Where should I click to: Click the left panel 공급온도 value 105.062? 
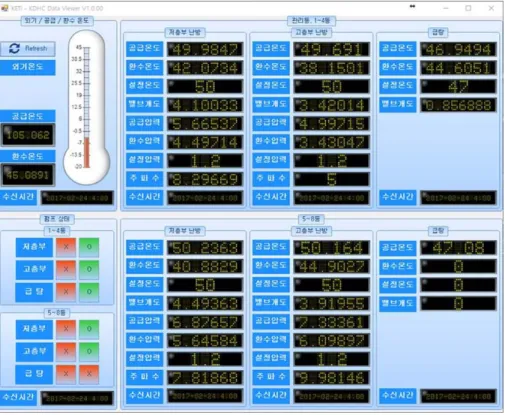(x=28, y=135)
